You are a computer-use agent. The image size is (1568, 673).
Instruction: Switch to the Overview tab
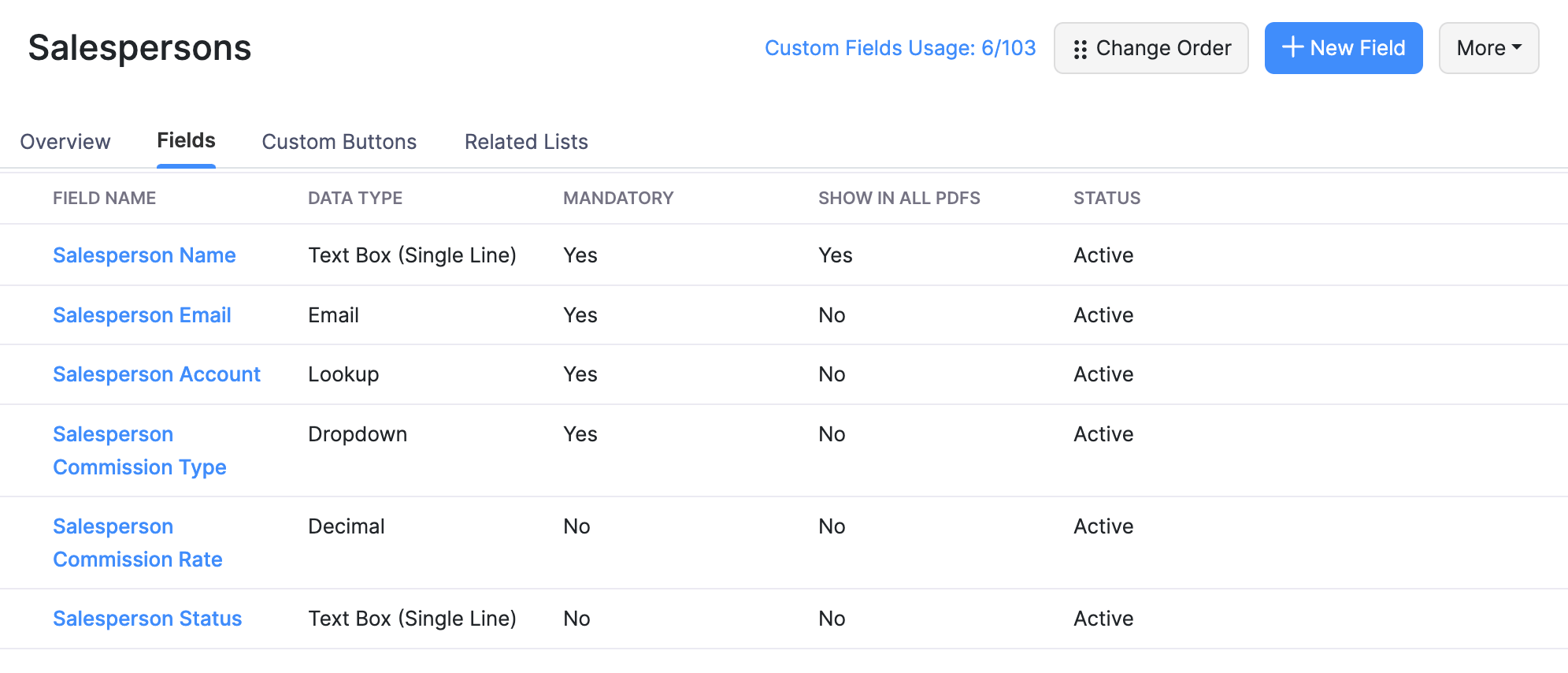(x=65, y=142)
